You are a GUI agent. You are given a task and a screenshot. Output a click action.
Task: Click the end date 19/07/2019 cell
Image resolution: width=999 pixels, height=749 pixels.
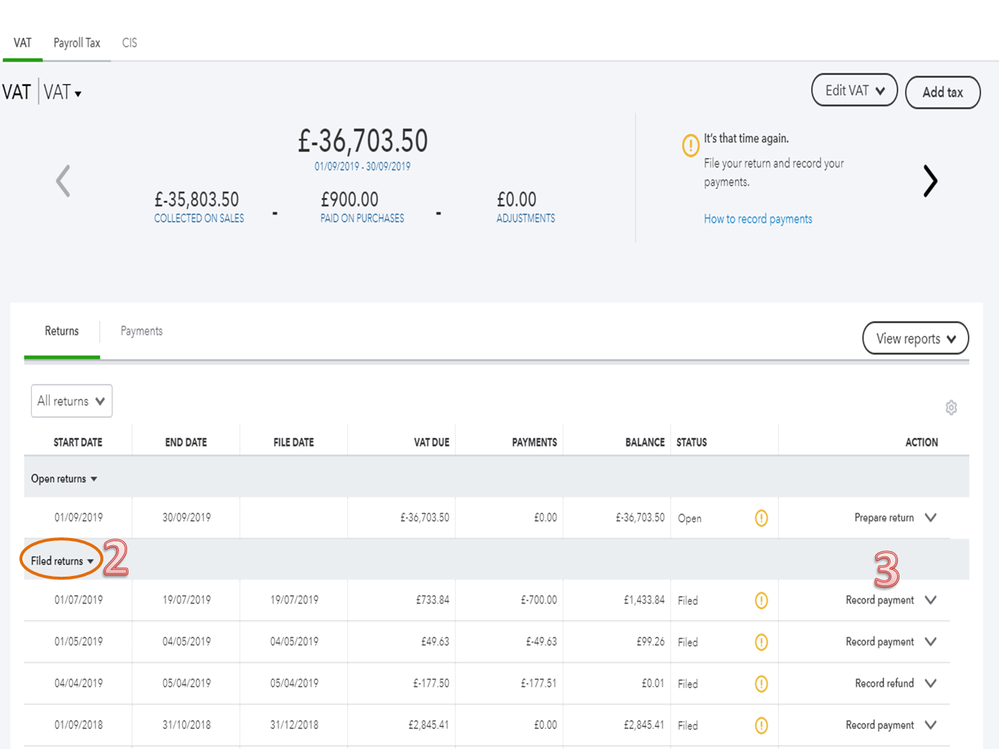pyautogui.click(x=187, y=600)
